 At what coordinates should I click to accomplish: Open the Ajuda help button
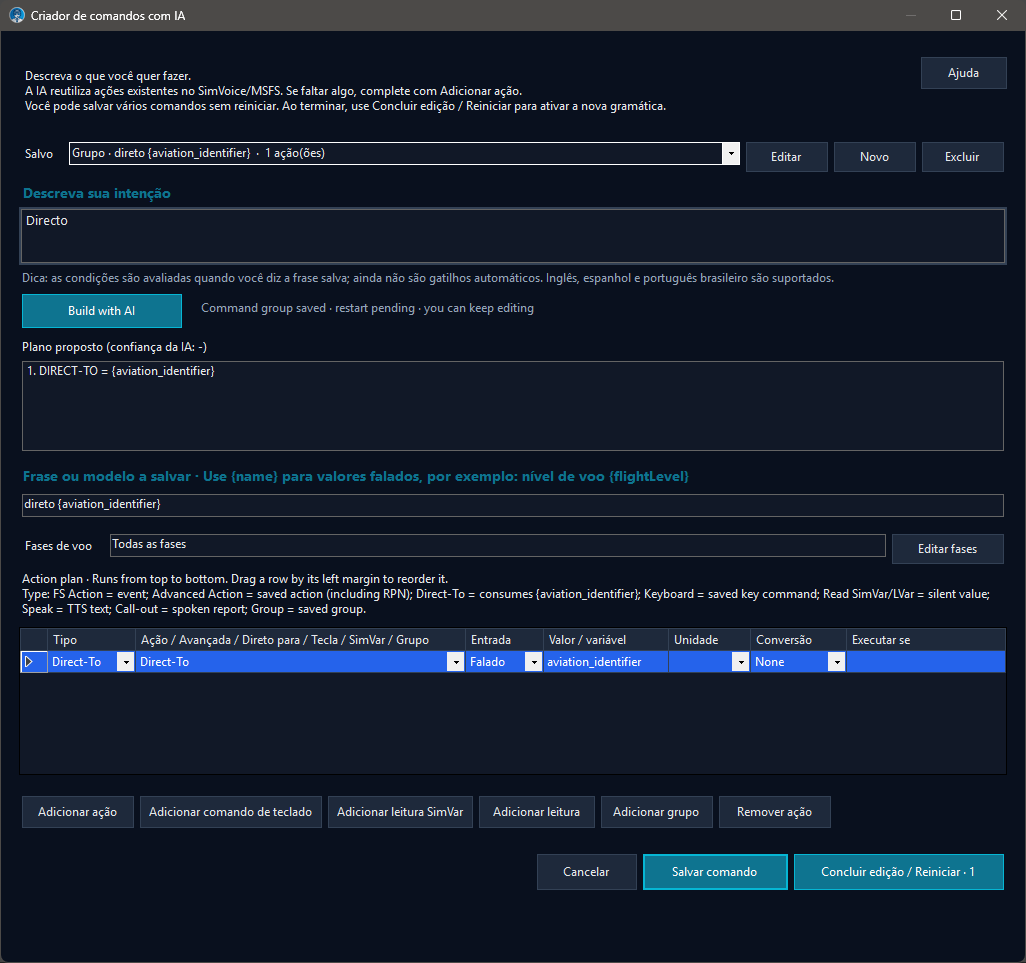963,73
